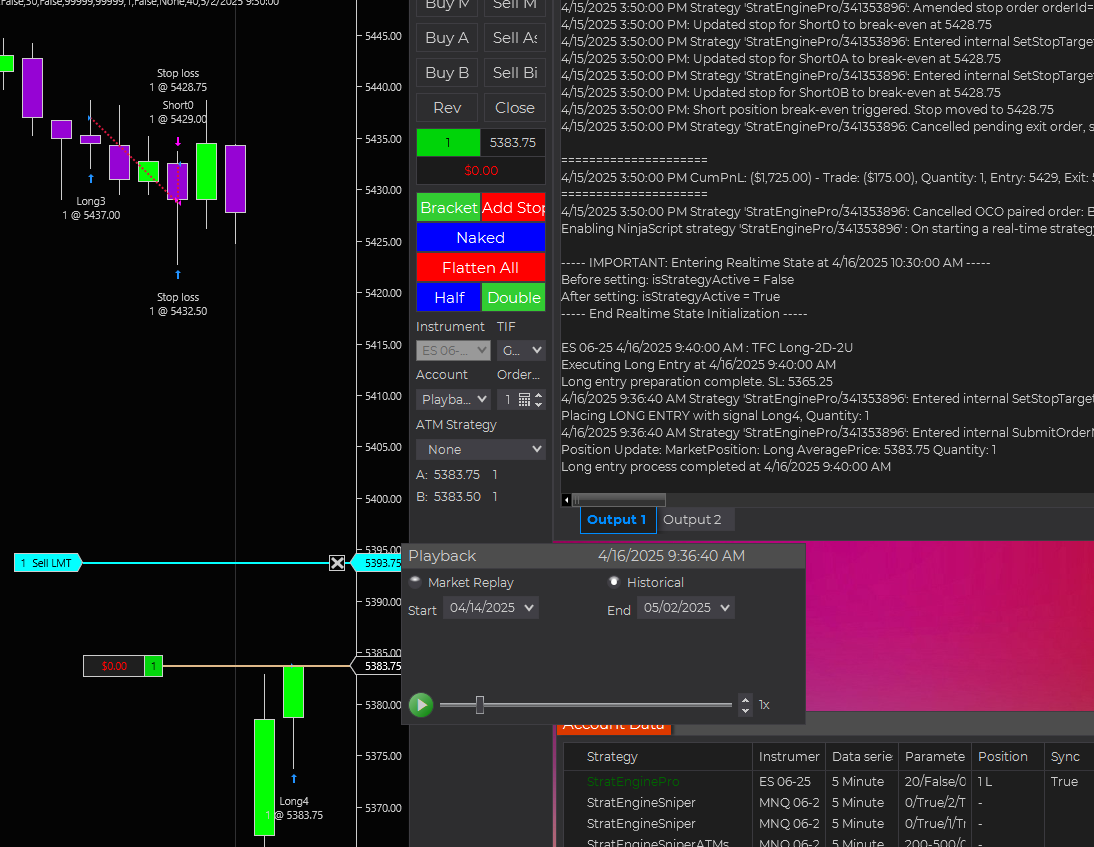Click the Output scrollbar's left arrow
The image size is (1094, 847).
[x=567, y=500]
